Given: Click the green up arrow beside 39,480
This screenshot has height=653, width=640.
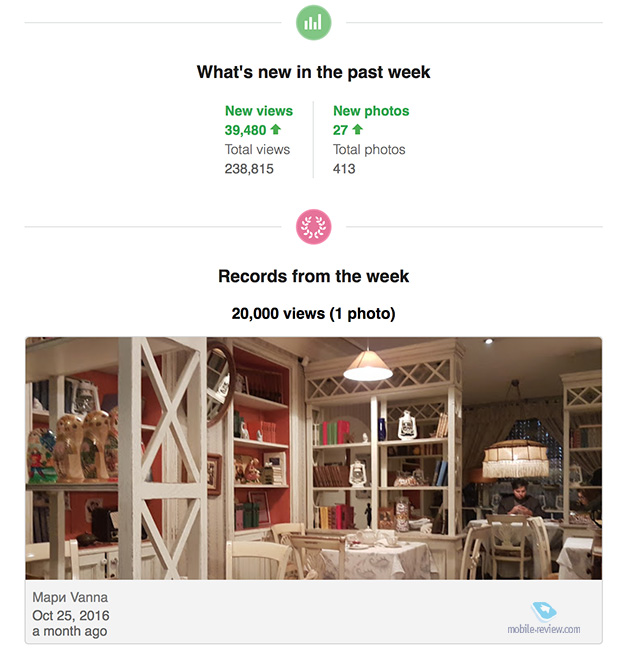Looking at the screenshot, I should pyautogui.click(x=276, y=130).
